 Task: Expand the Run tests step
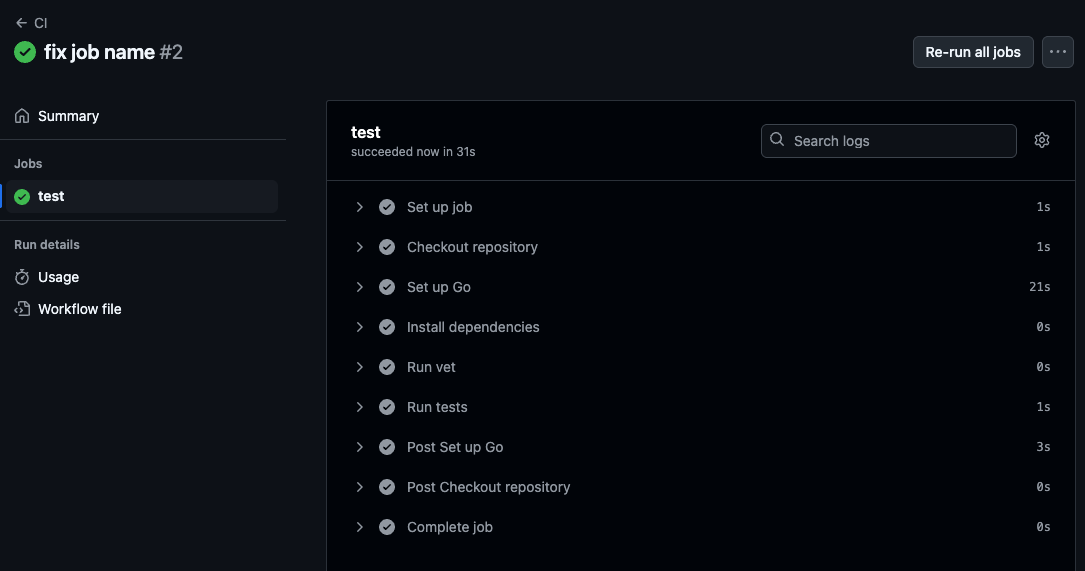(360, 407)
